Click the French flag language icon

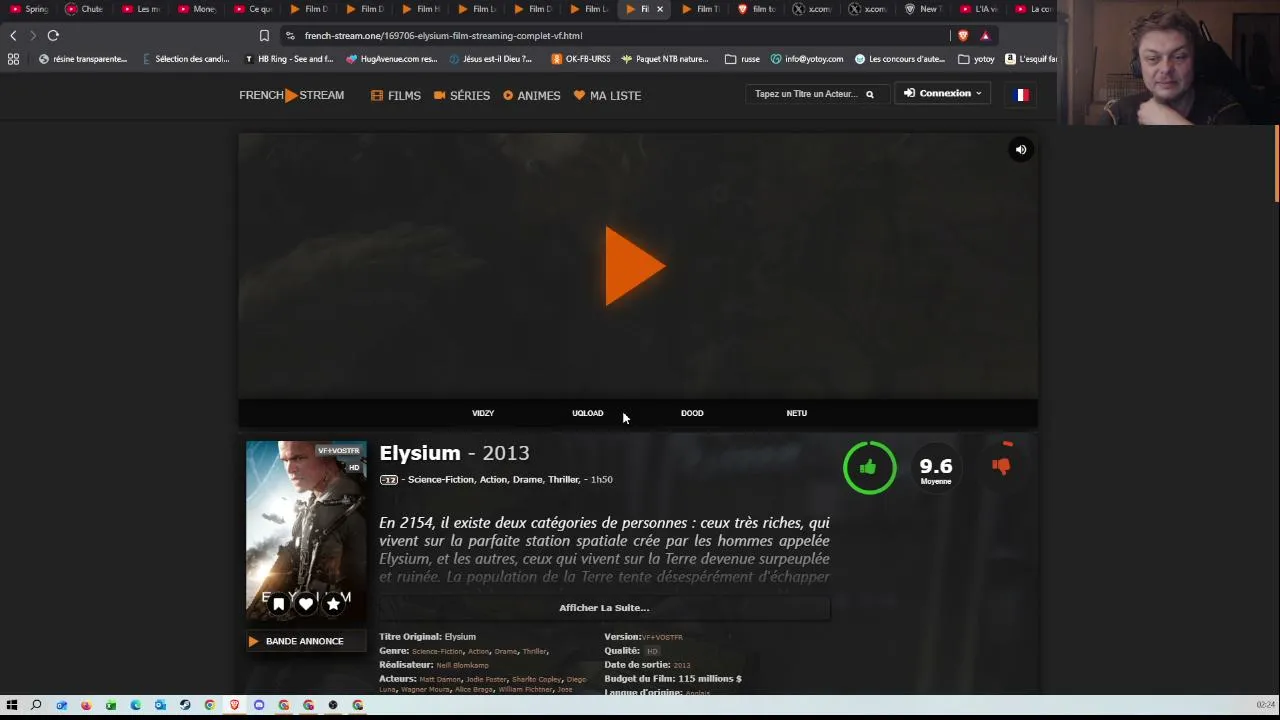(x=1021, y=95)
